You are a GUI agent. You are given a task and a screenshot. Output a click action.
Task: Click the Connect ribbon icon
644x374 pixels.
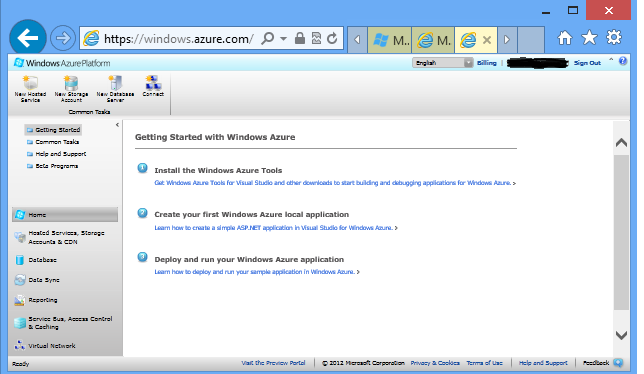[153, 86]
